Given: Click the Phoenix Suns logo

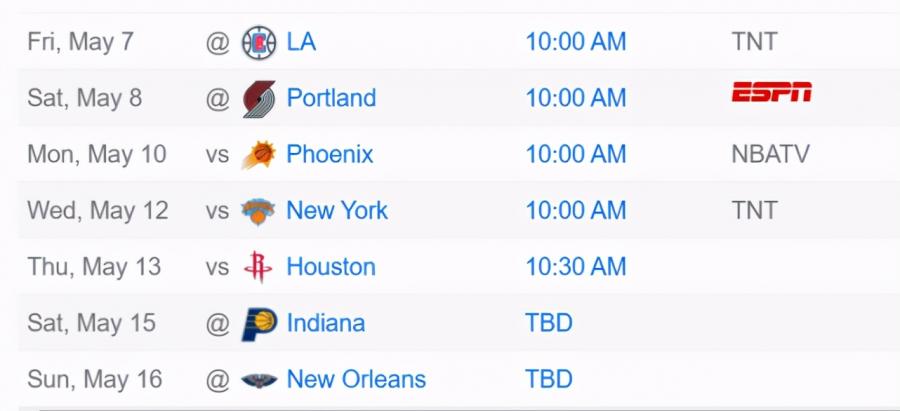Looking at the screenshot, I should tap(259, 154).
